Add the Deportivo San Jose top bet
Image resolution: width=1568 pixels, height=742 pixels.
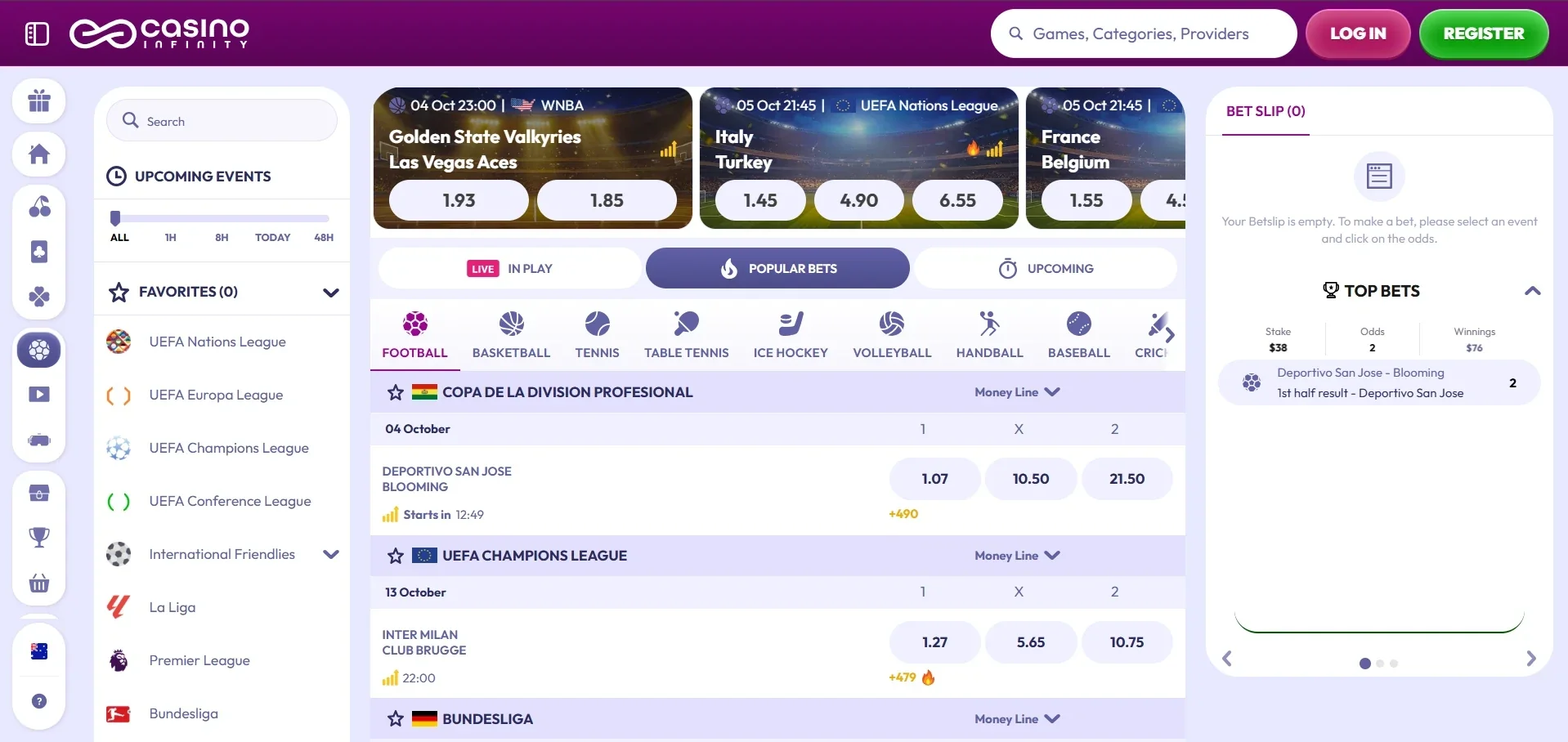1379,382
